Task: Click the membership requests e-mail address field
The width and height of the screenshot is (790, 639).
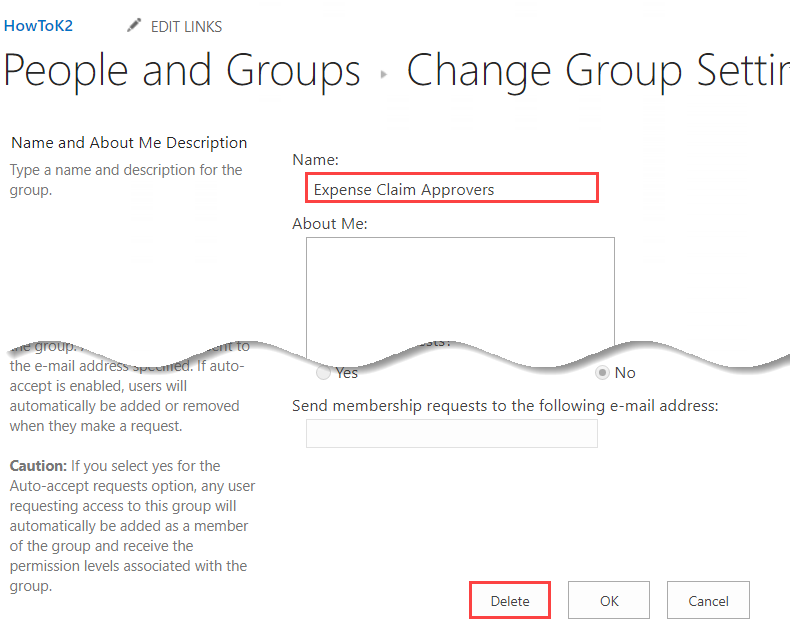Action: (451, 433)
